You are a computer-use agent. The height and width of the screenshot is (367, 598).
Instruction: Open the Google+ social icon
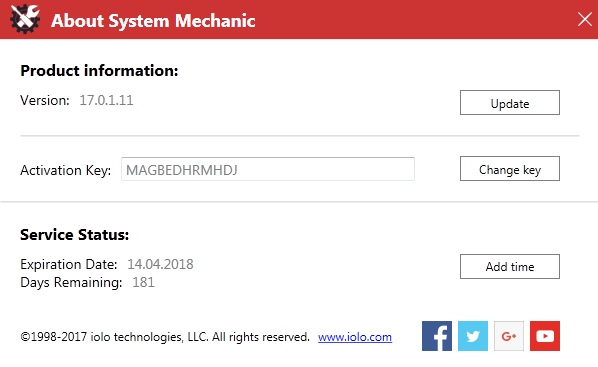coord(509,336)
